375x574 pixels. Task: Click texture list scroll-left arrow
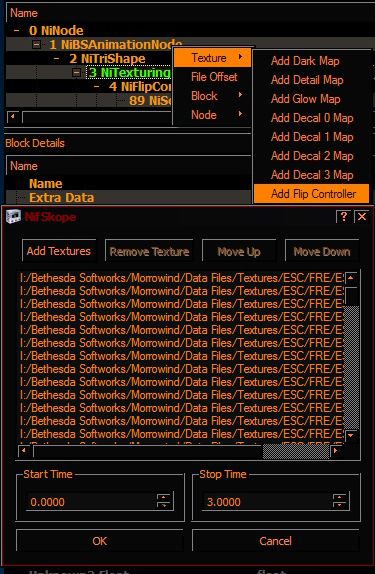(x=24, y=450)
